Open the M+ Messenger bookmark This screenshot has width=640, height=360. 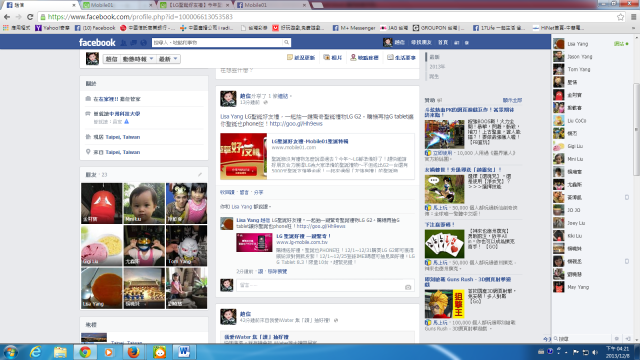click(x=354, y=28)
